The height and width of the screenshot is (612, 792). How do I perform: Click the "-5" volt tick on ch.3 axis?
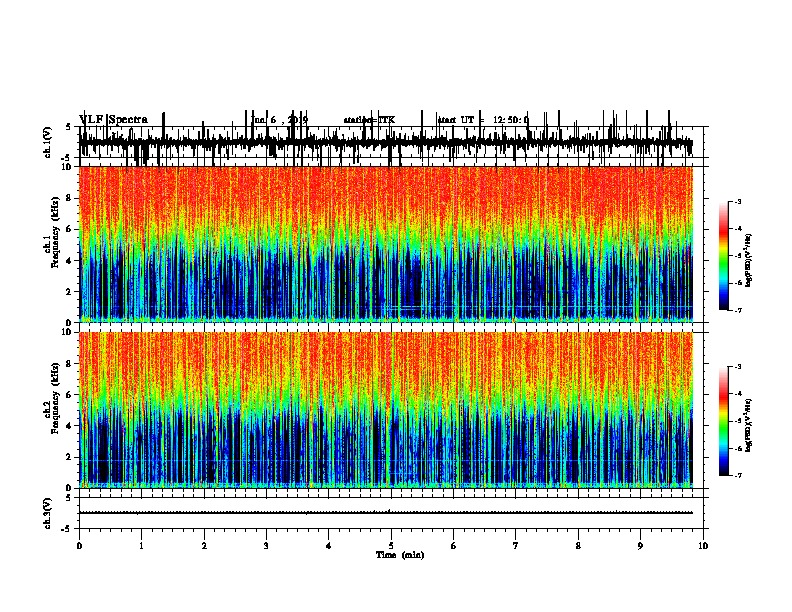tap(67, 530)
